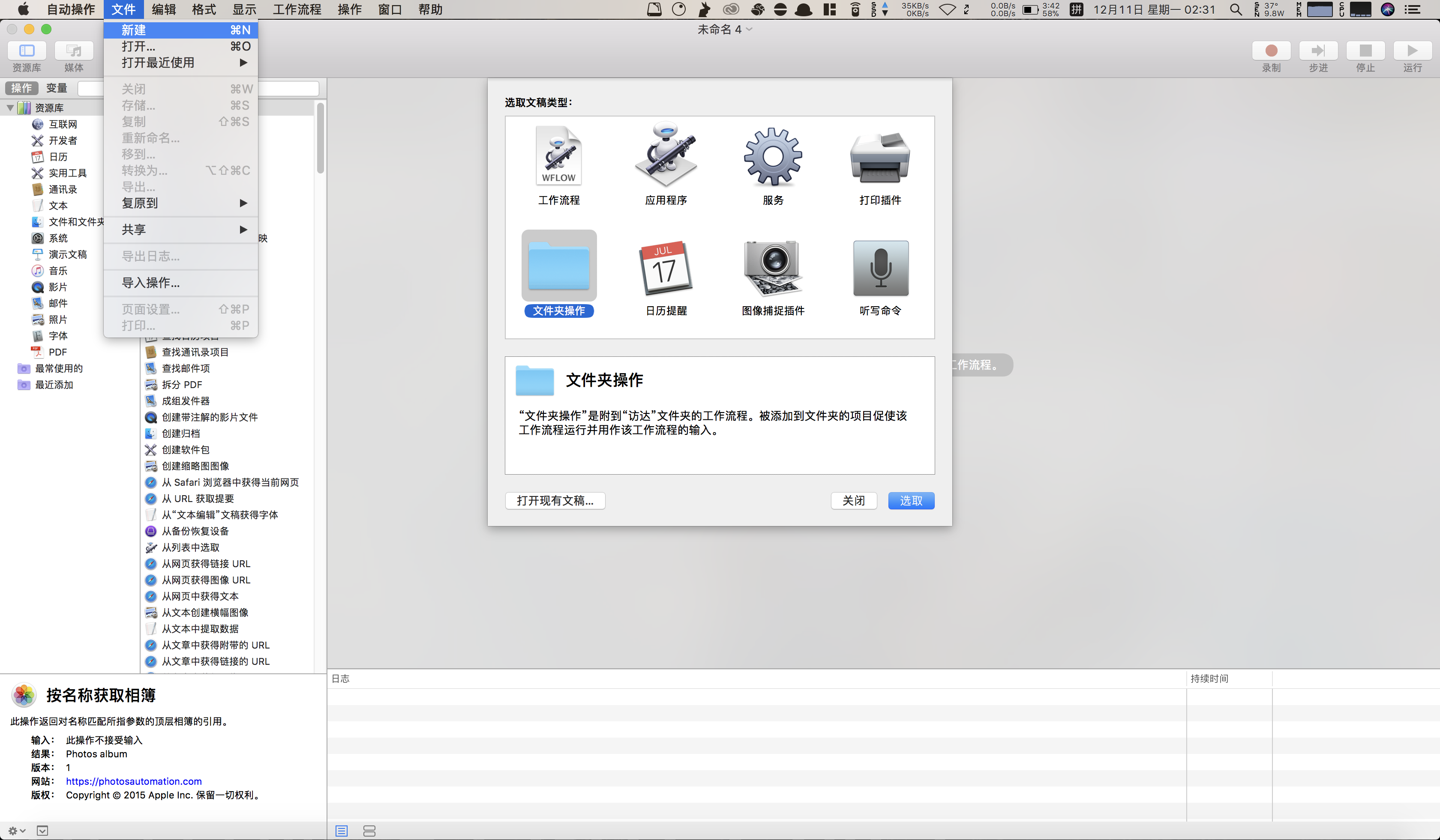Choose the Application robot icon

click(x=666, y=155)
